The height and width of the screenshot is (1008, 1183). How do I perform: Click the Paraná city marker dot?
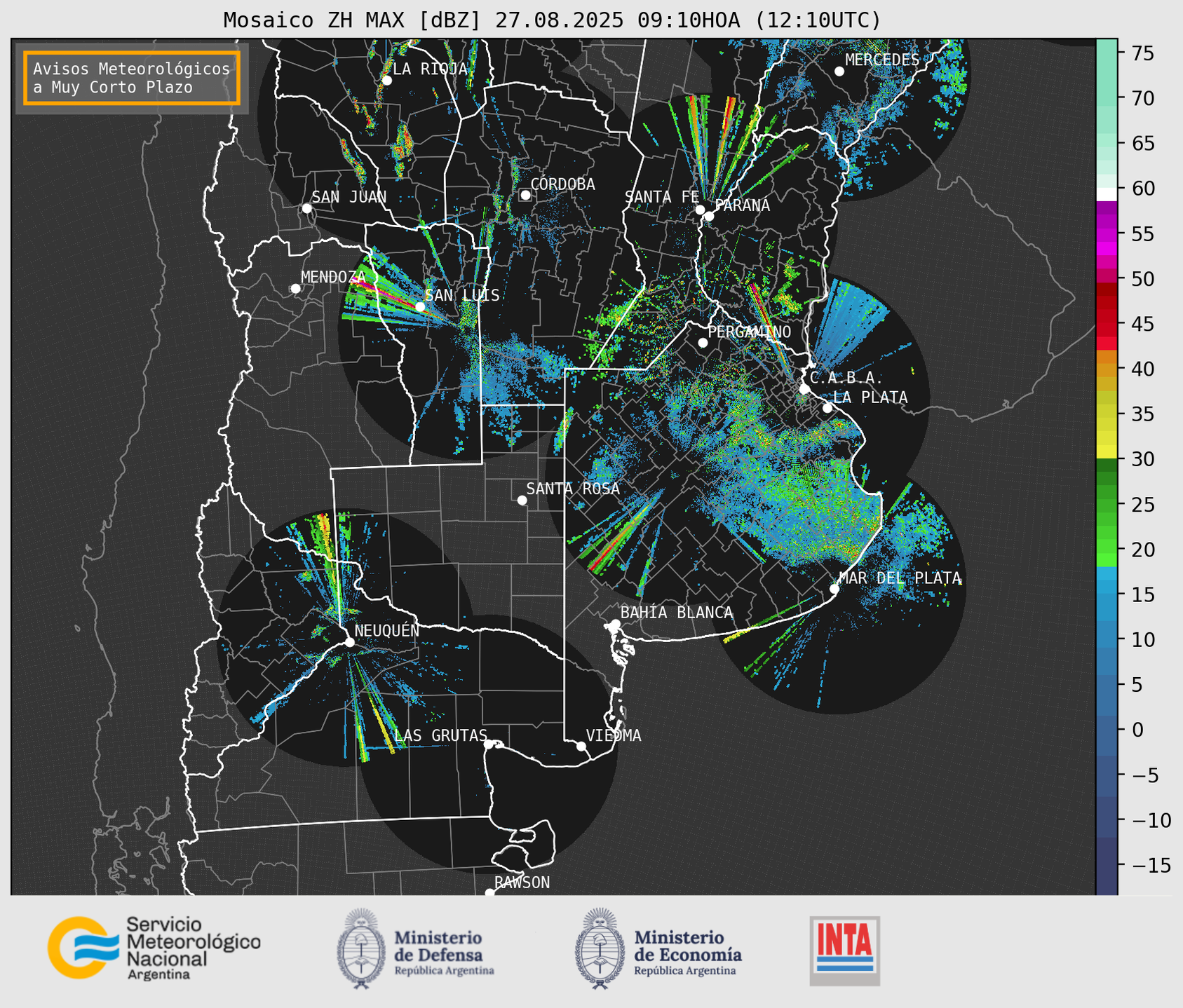709,216
